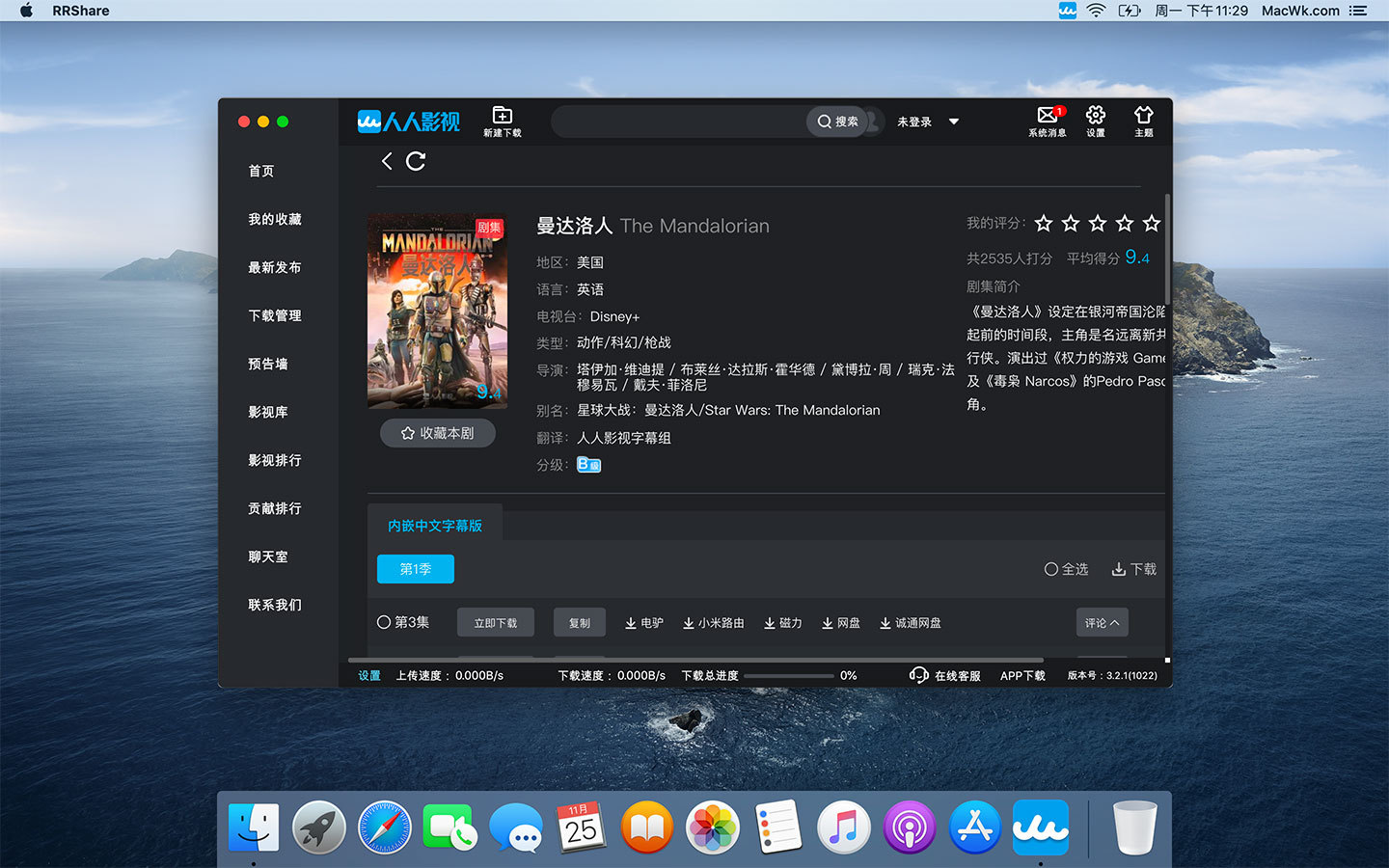
Task: Collapse the 评论 comments expander
Action: click(x=1102, y=623)
